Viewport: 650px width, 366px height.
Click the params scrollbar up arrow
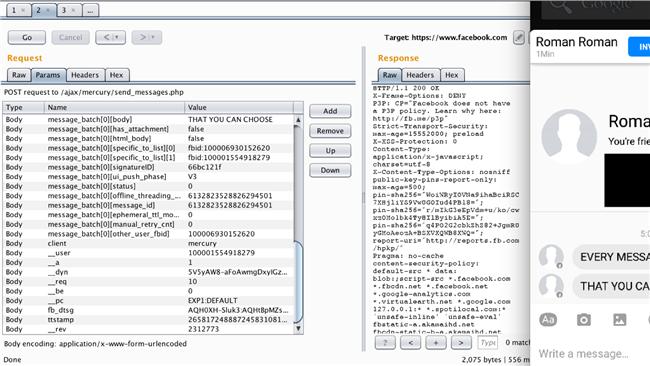click(298, 119)
